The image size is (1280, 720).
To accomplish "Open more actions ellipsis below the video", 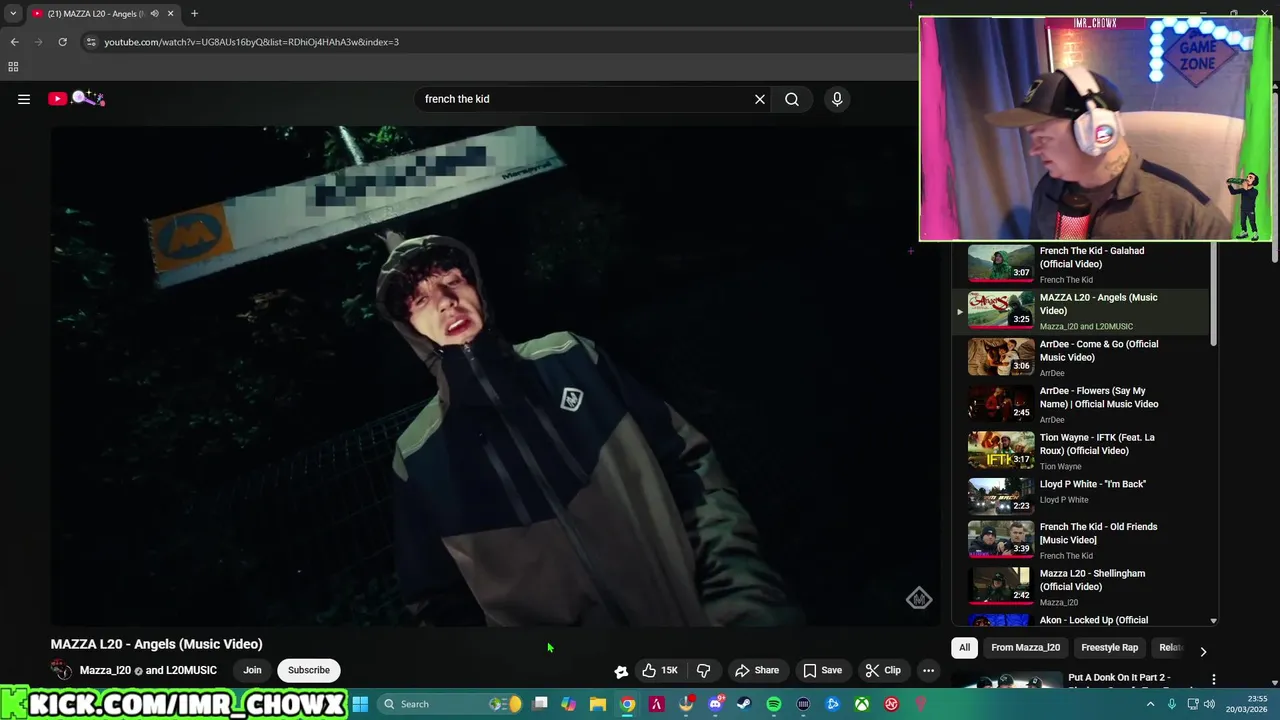I will (x=929, y=670).
